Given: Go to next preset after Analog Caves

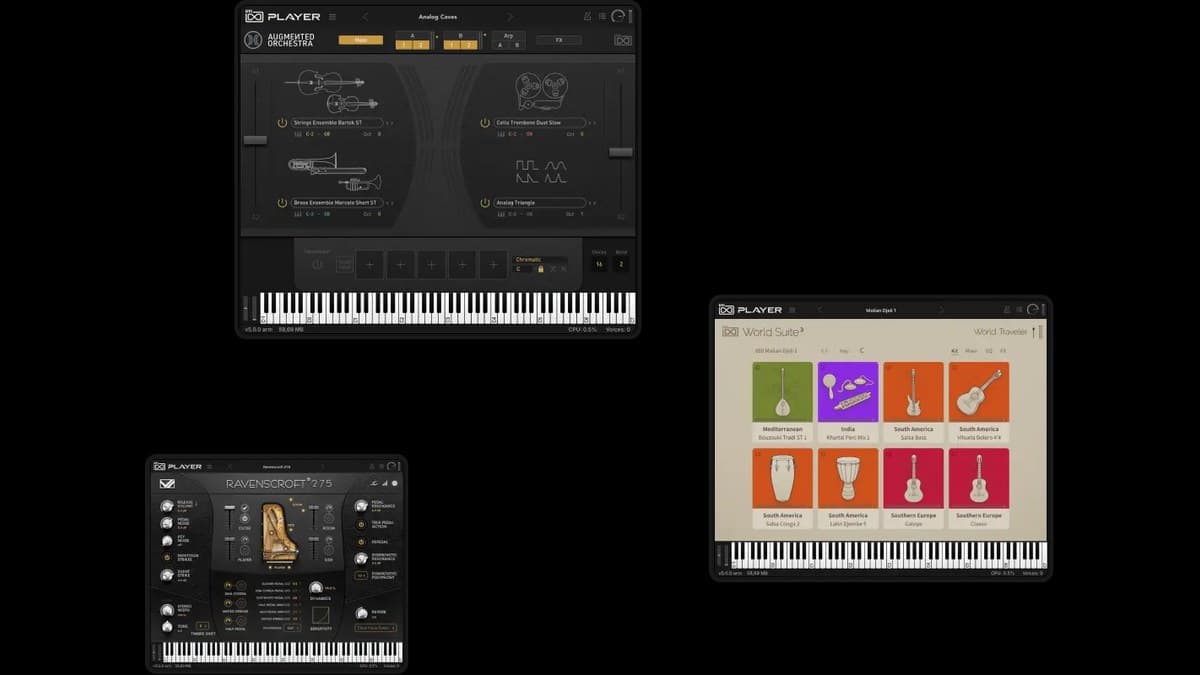Looking at the screenshot, I should pyautogui.click(x=510, y=17).
